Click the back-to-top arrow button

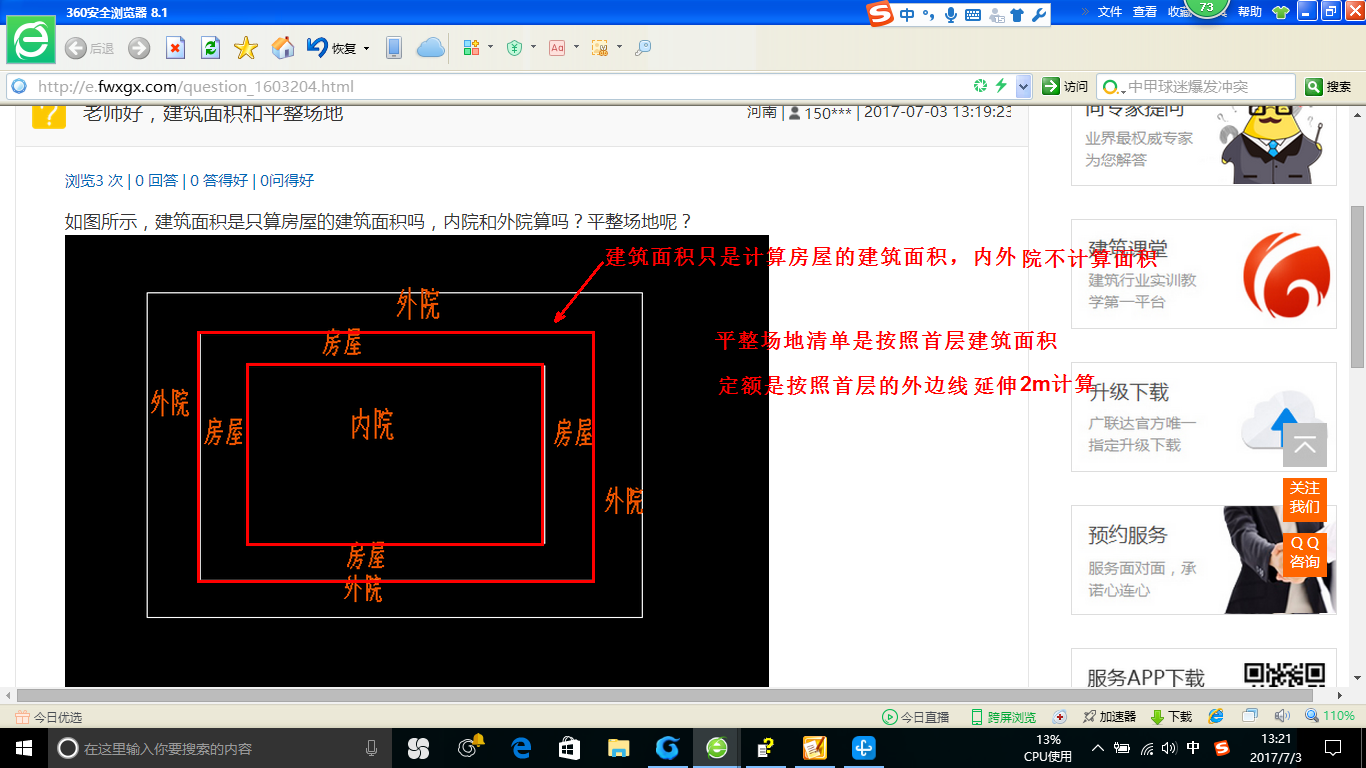(x=1305, y=445)
